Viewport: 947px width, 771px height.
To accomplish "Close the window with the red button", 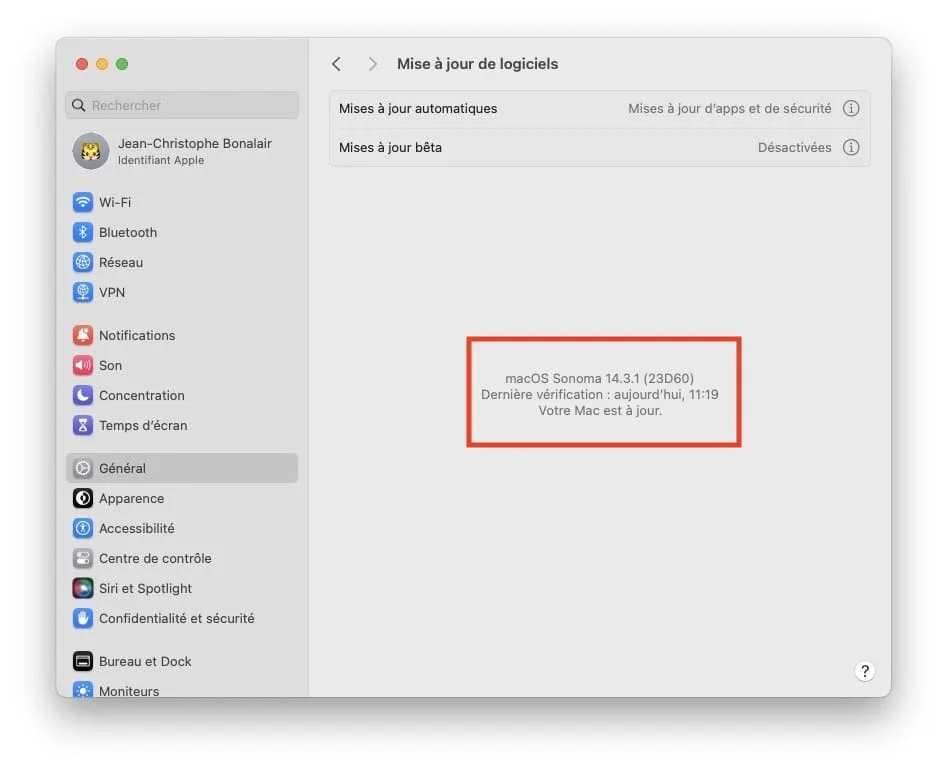I will coord(82,64).
